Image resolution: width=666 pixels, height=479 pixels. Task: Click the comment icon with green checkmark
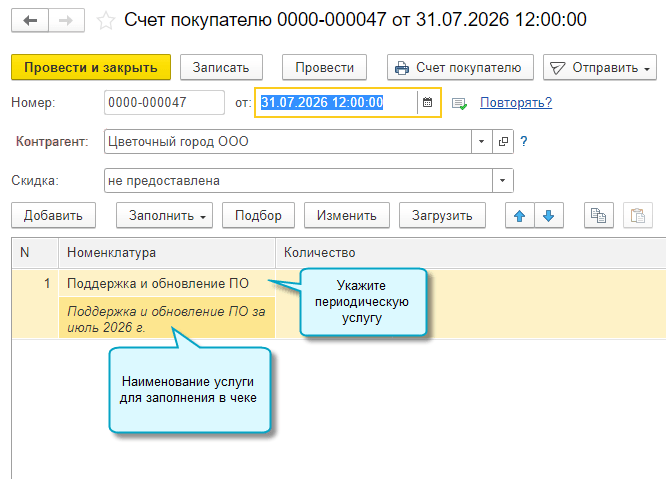(x=459, y=103)
